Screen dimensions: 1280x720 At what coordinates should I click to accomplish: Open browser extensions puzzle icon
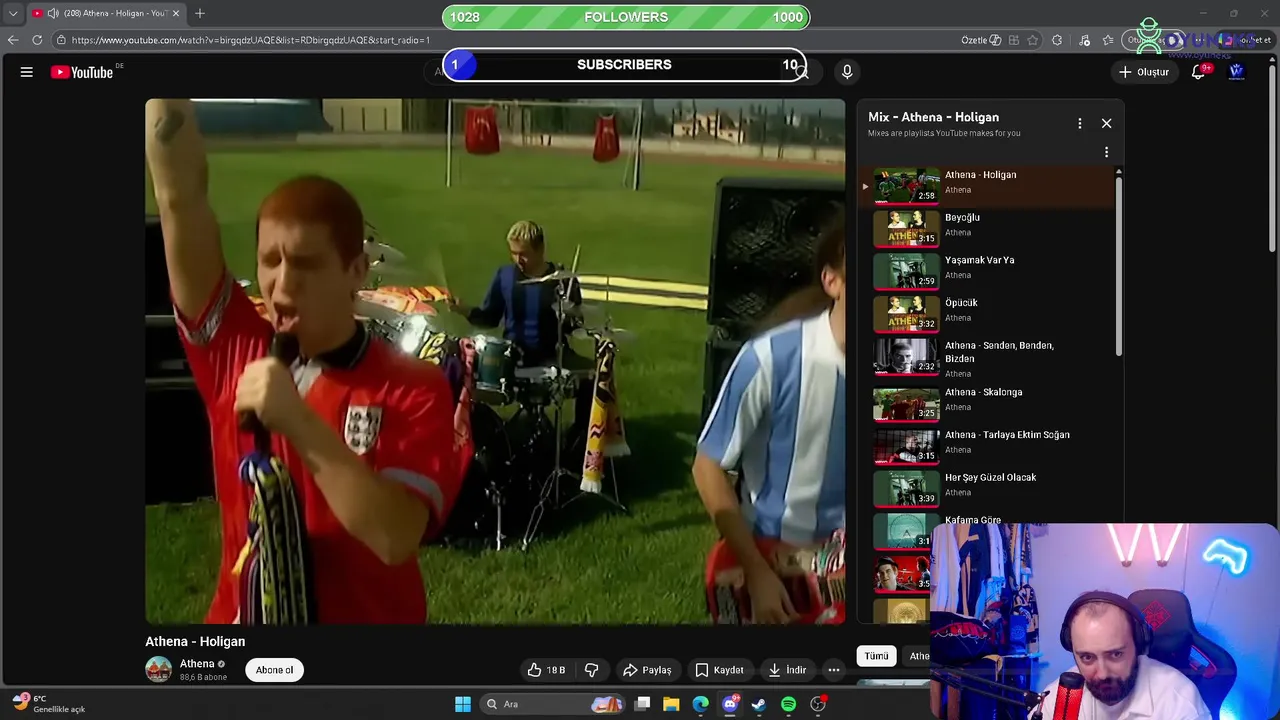1057,40
